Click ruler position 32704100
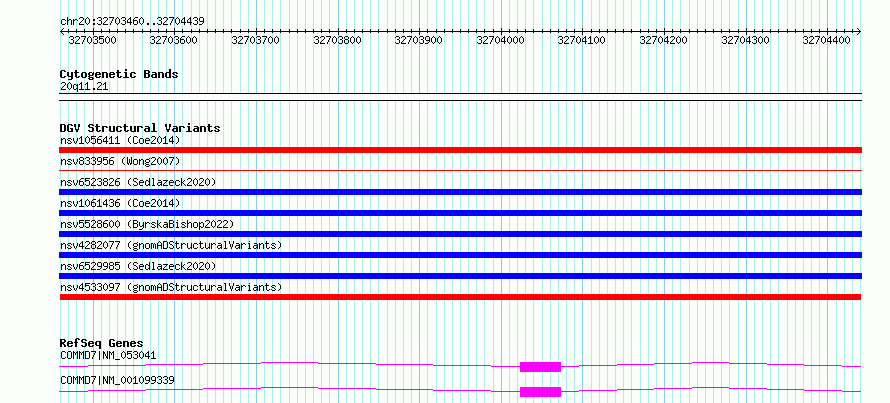Viewport: 890px width, 403px height. pyautogui.click(x=582, y=40)
